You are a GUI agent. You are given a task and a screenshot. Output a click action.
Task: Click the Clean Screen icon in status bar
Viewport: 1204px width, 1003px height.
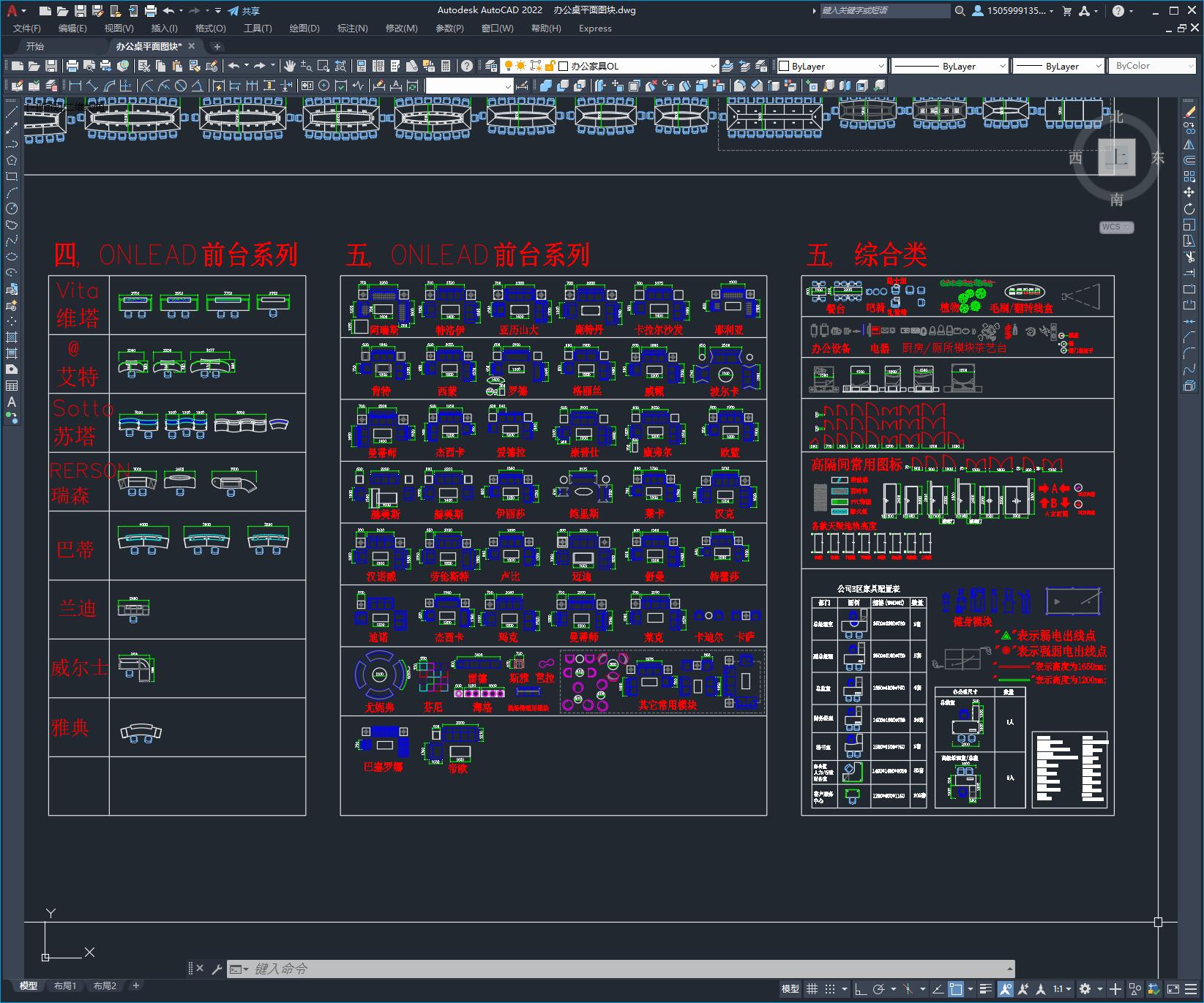coord(1173,989)
